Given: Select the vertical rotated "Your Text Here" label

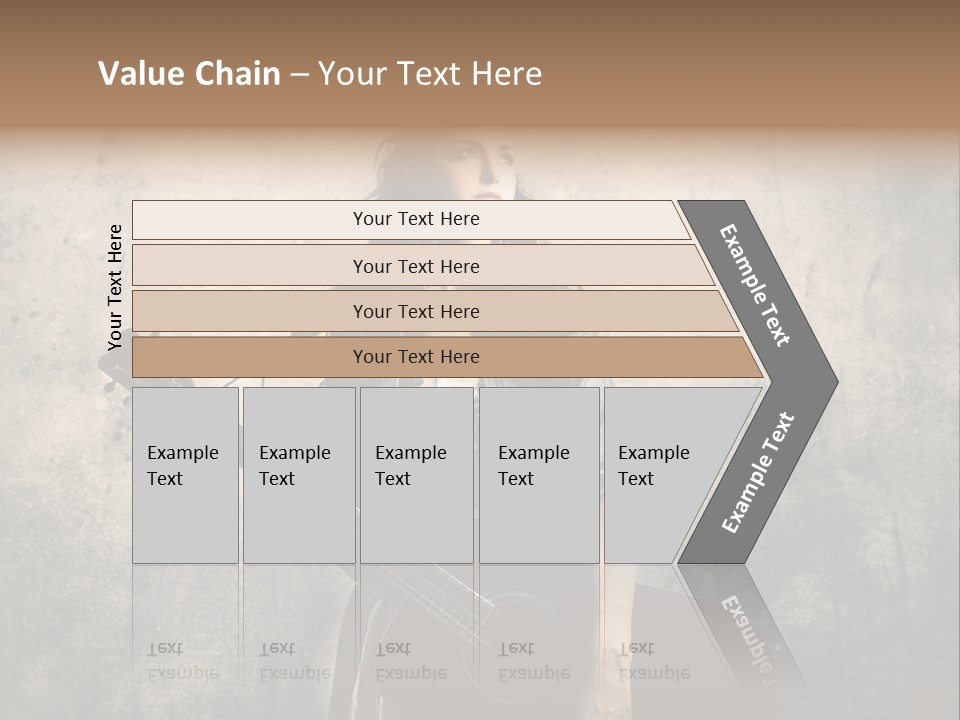Looking at the screenshot, I should [x=115, y=287].
